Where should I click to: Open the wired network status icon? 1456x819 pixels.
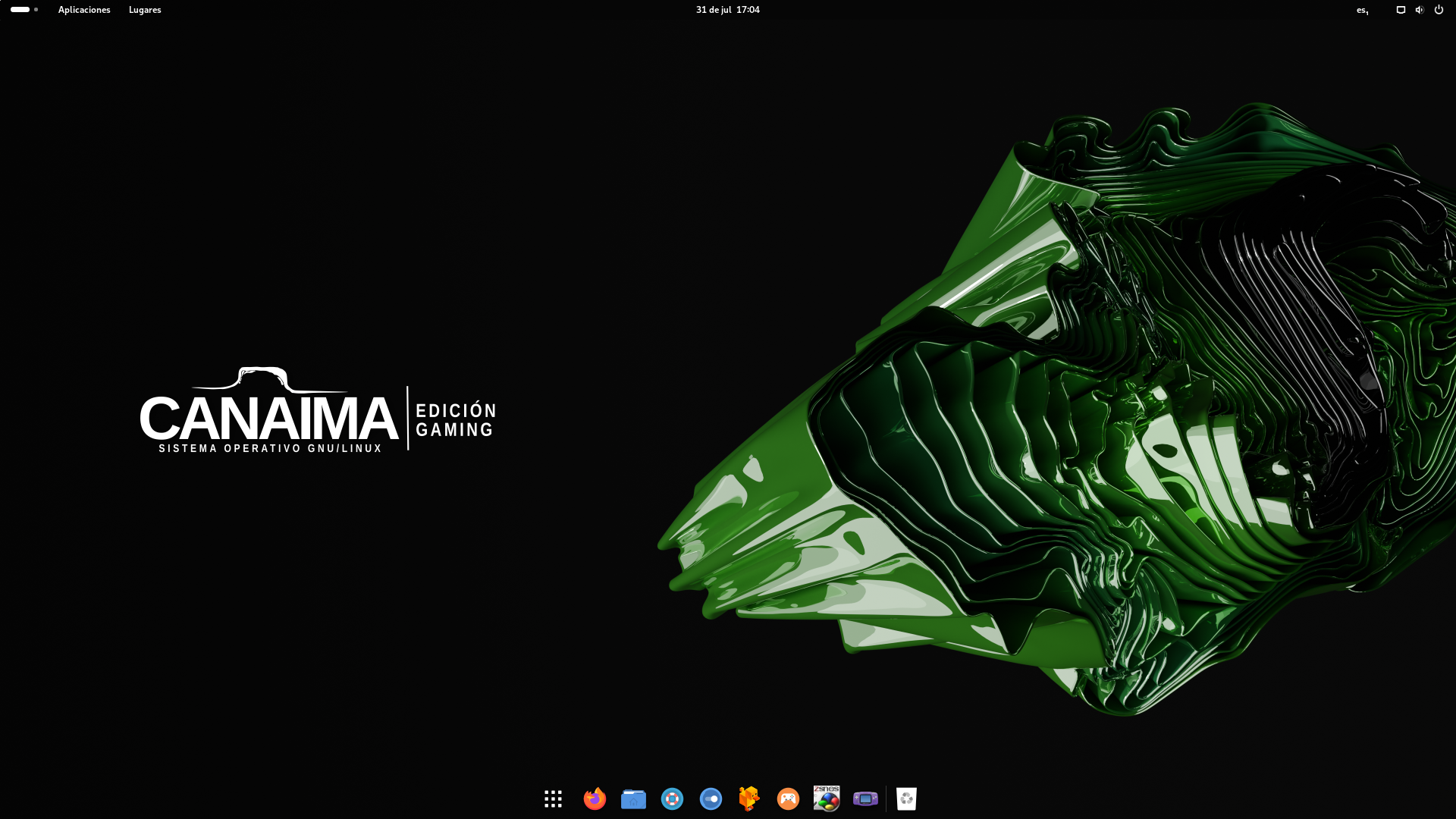tap(1401, 10)
